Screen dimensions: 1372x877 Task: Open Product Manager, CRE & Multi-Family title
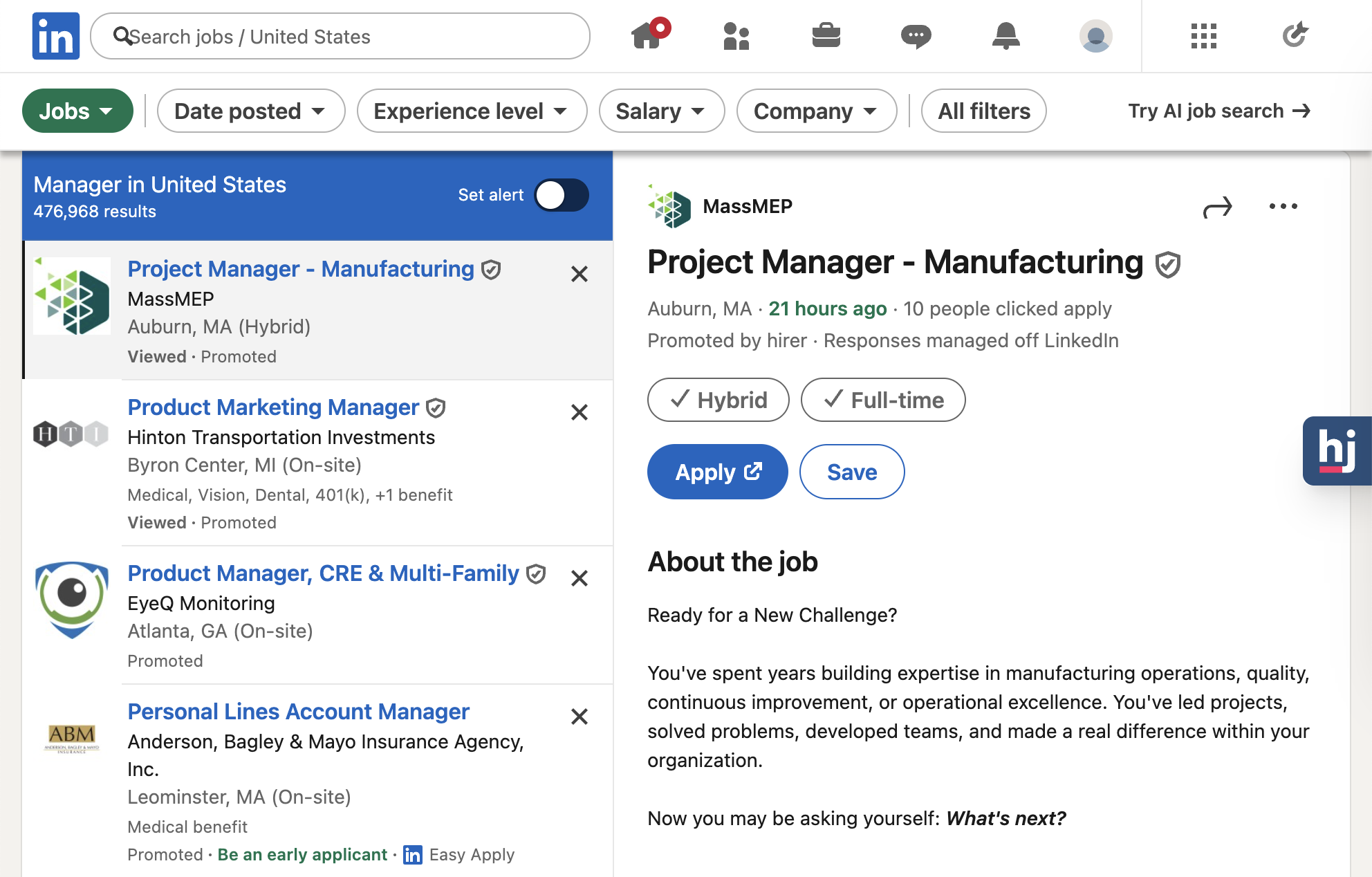[x=323, y=573]
